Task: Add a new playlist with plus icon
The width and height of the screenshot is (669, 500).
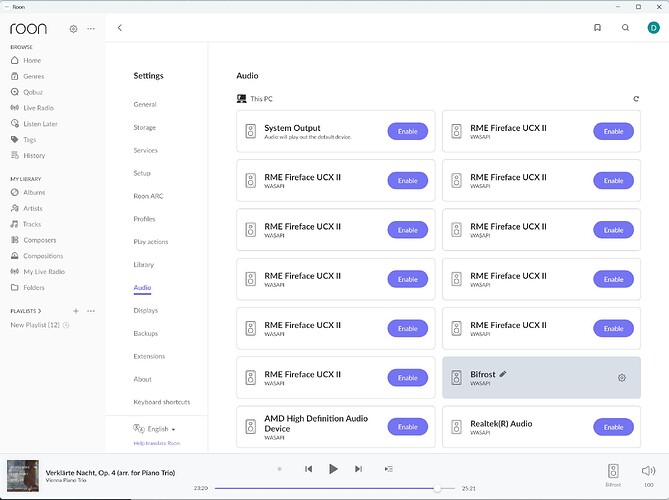Action: click(76, 311)
